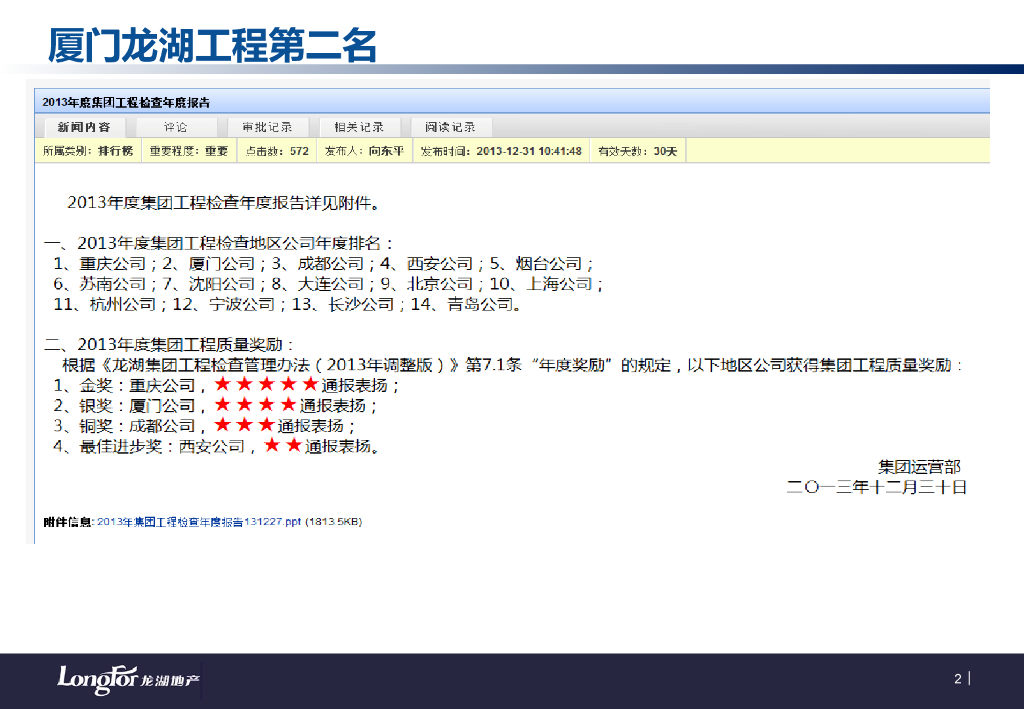Click the 重要程度: 重要 field
Image resolution: width=1024 pixels, height=709 pixels.
(189, 151)
